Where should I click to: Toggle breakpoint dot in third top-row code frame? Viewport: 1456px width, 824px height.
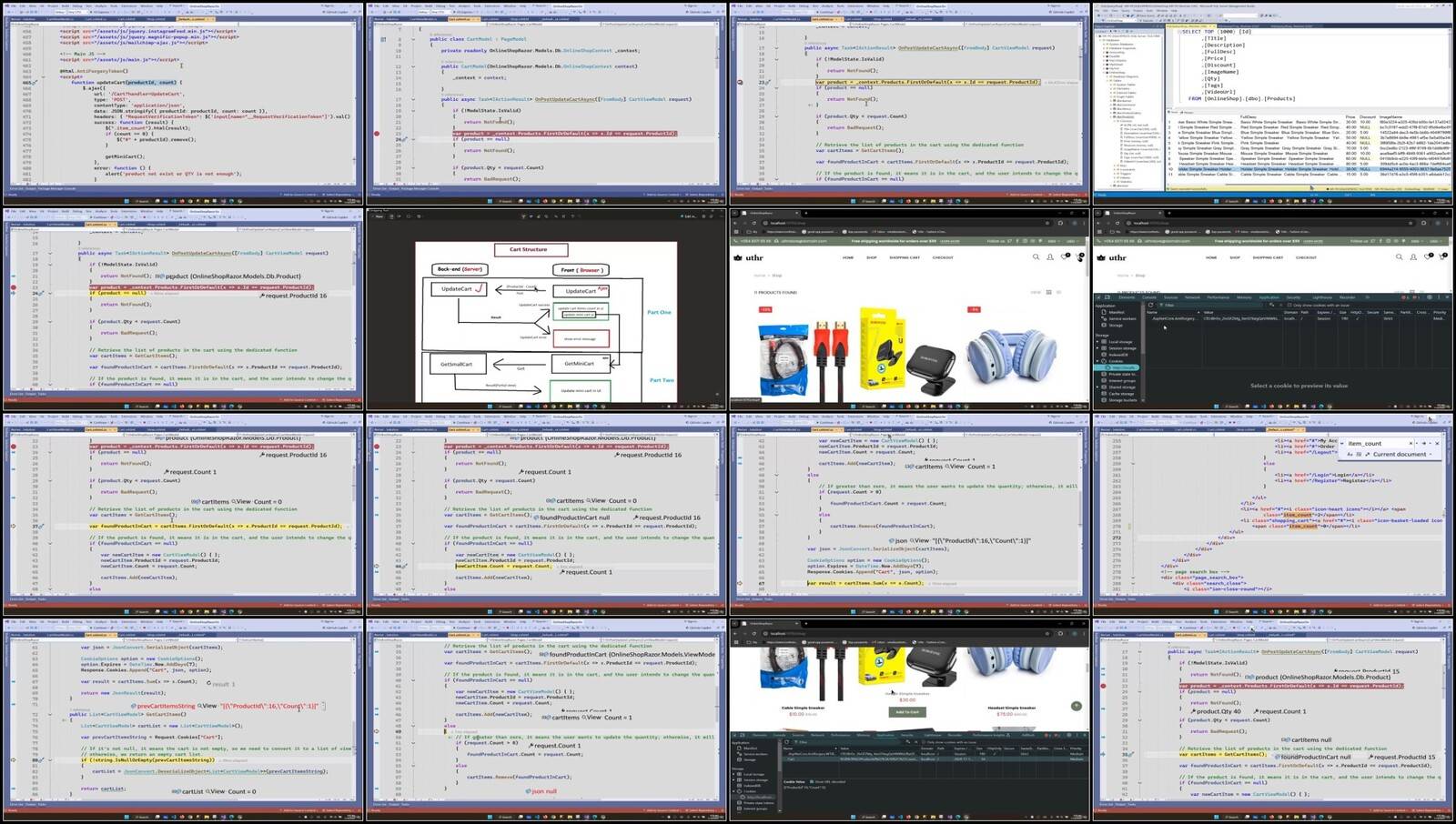click(741, 82)
